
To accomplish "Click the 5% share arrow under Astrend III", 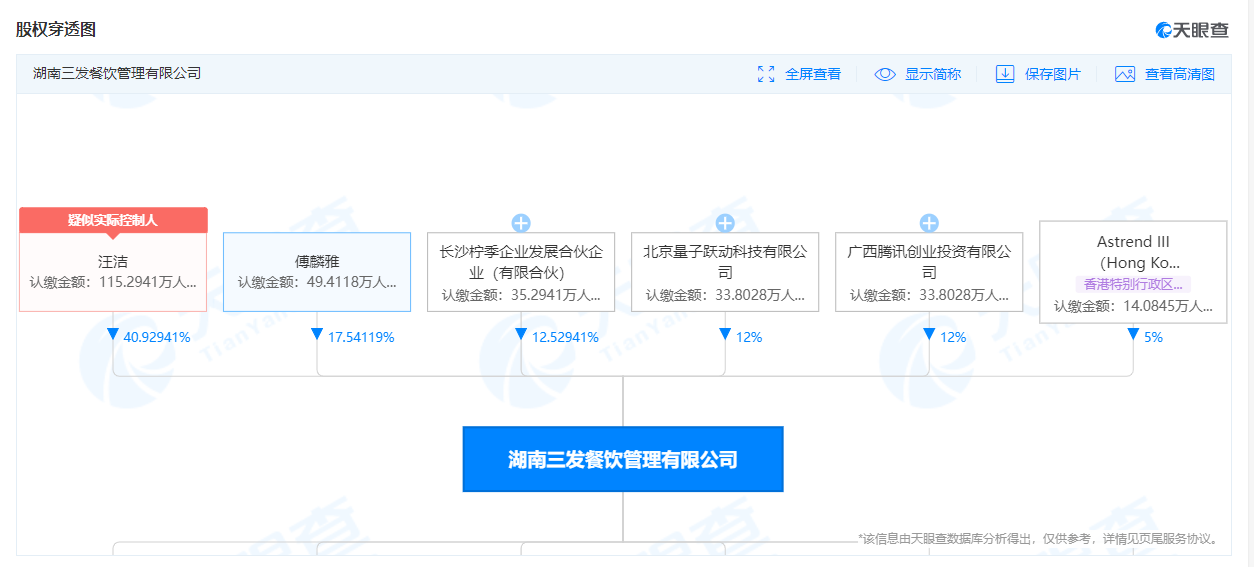I will 1133,335.
